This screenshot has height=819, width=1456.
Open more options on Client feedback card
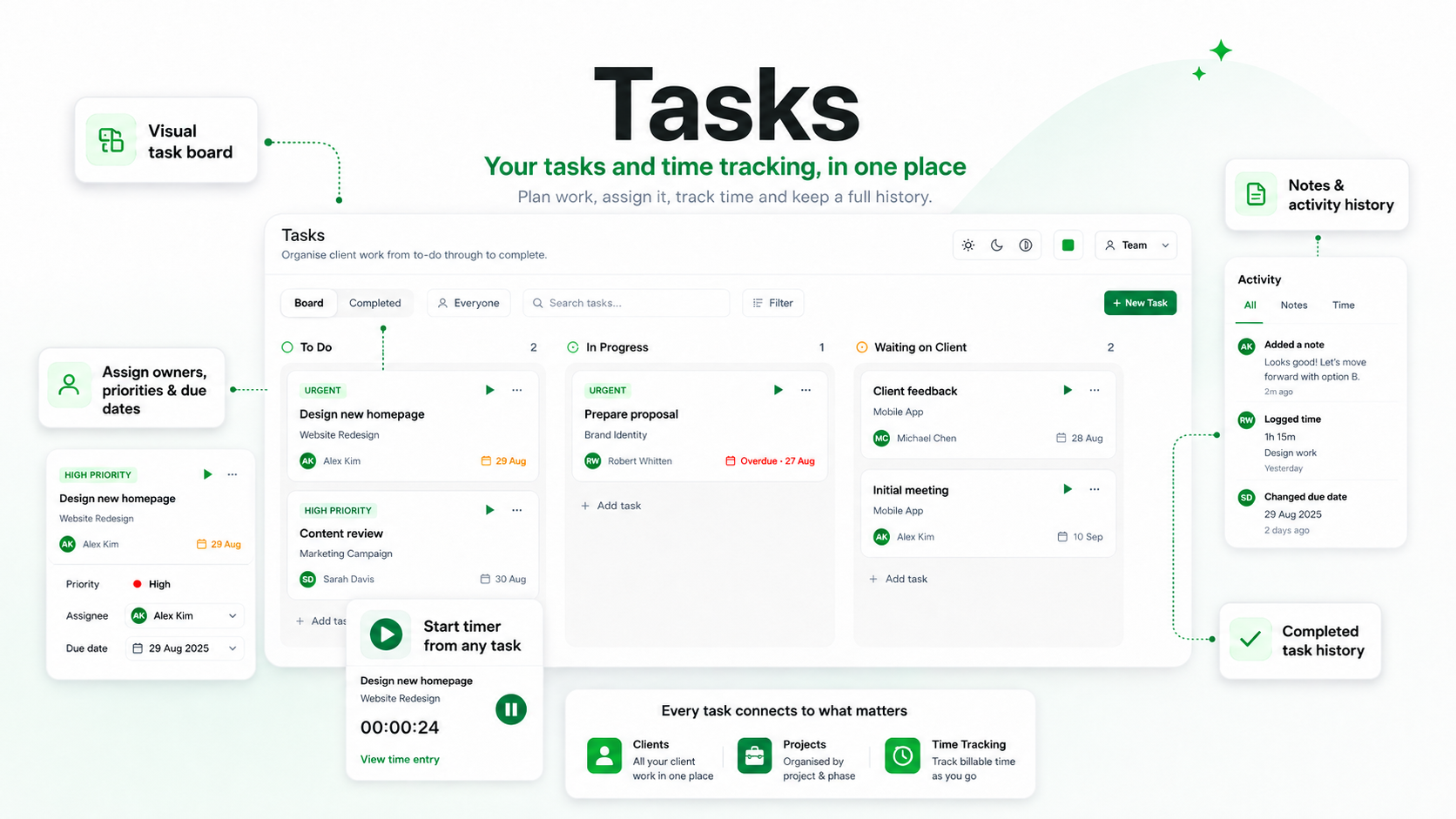point(1095,390)
